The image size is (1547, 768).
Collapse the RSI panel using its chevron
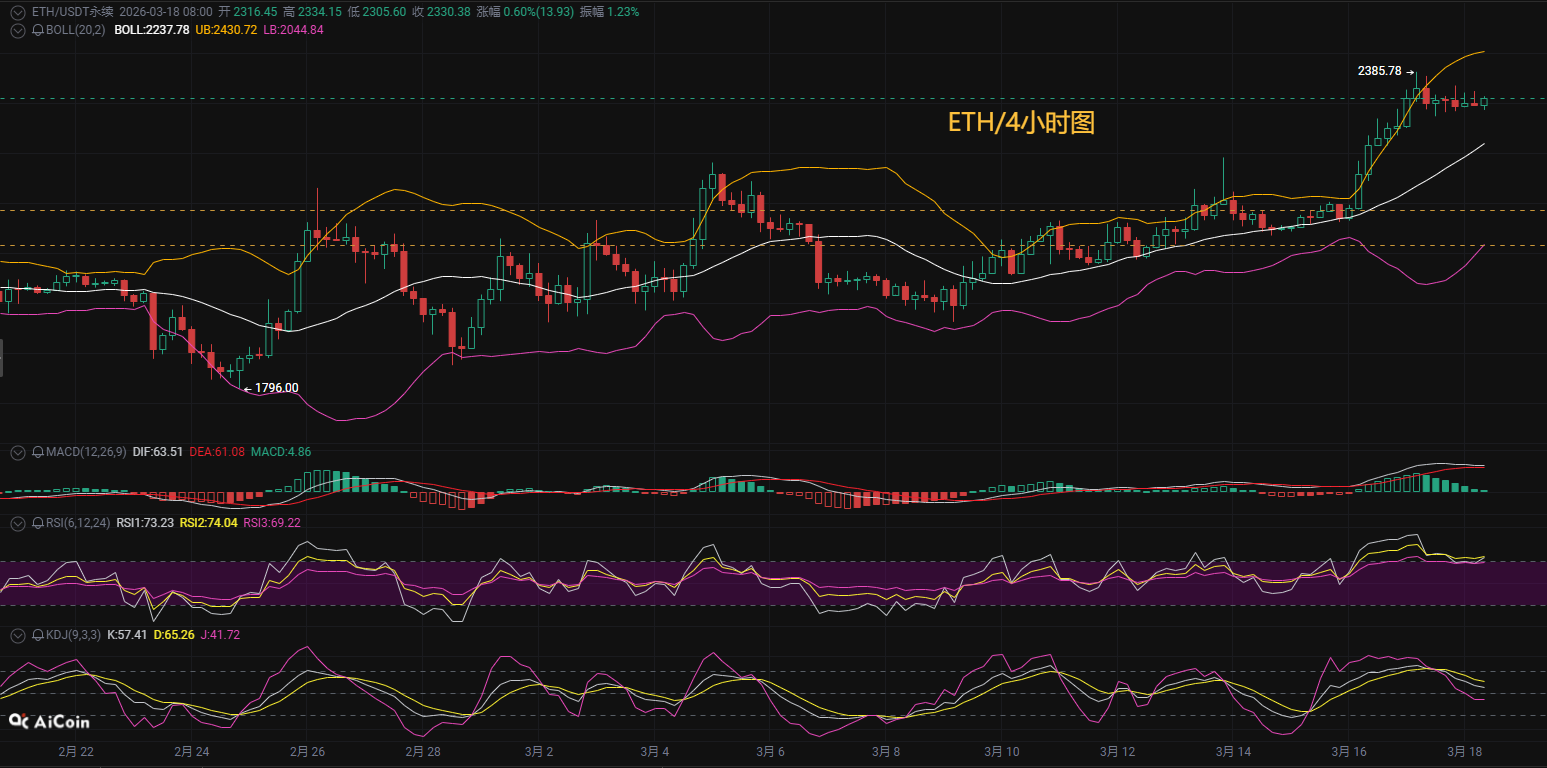click(x=18, y=523)
